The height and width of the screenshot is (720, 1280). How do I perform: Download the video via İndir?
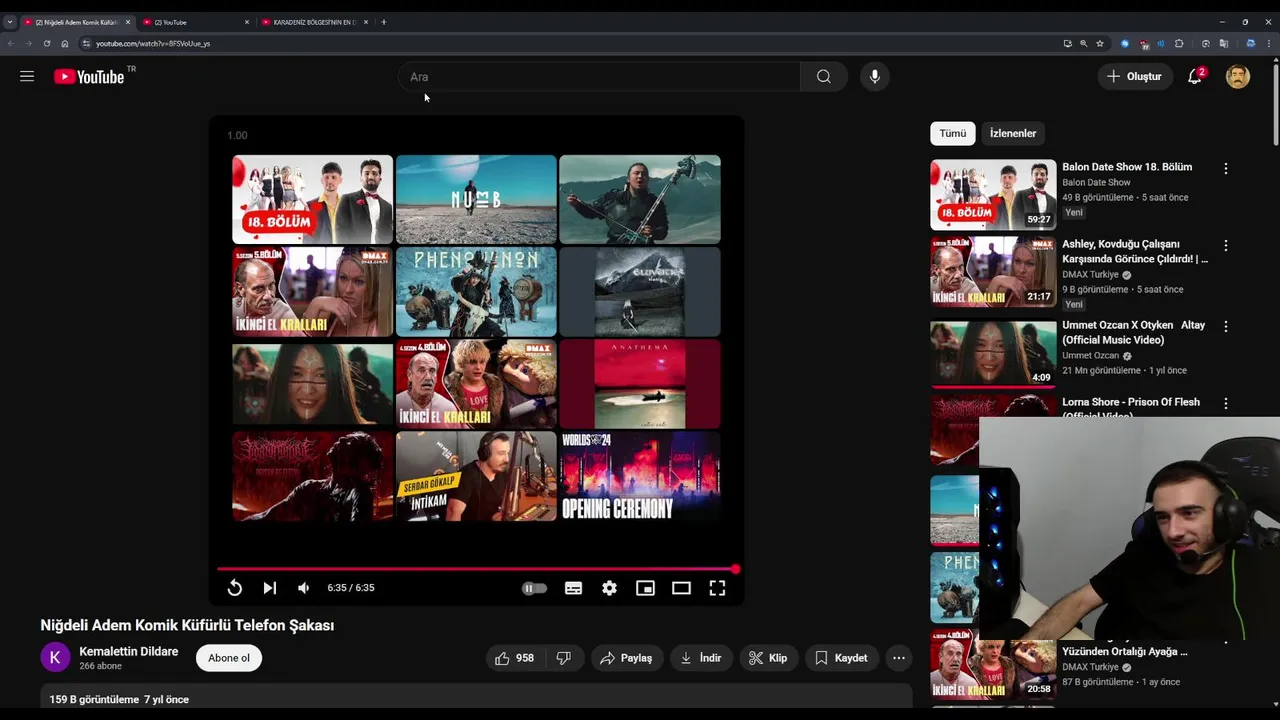(x=700, y=658)
